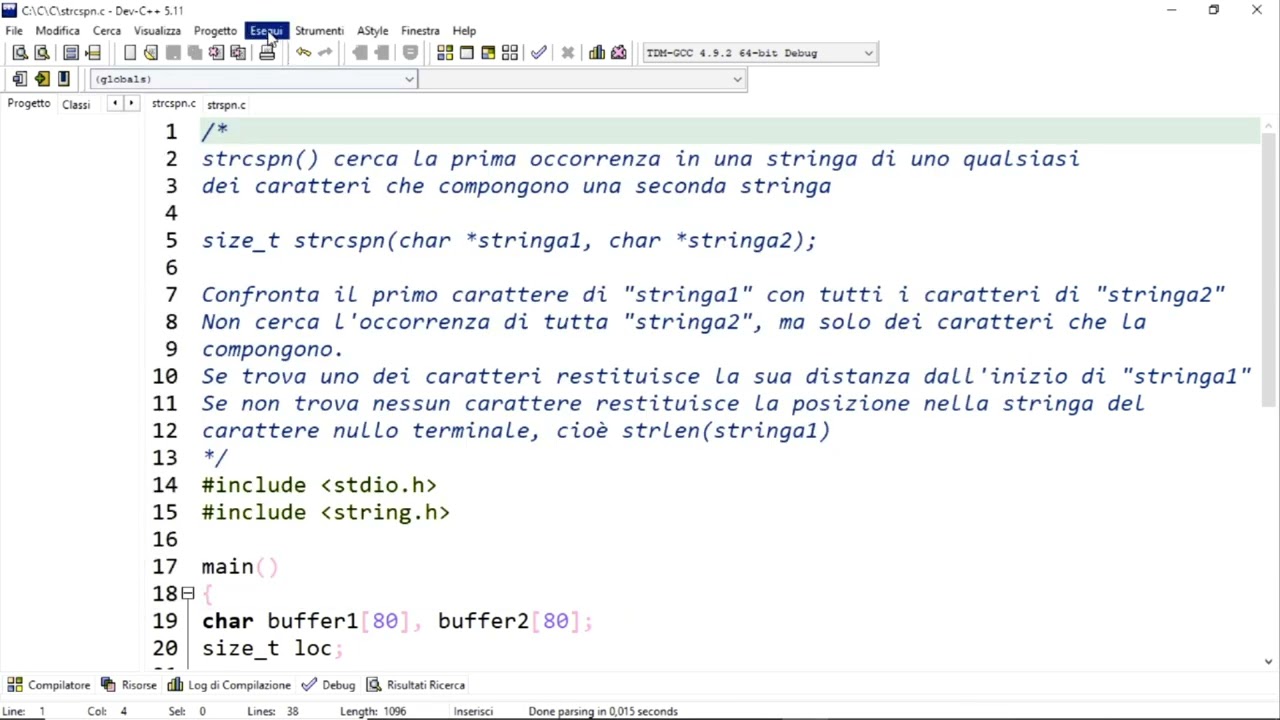Screen dimensions: 1280x720
Task: Open the Debug bottom panel tab
Action: (x=329, y=685)
